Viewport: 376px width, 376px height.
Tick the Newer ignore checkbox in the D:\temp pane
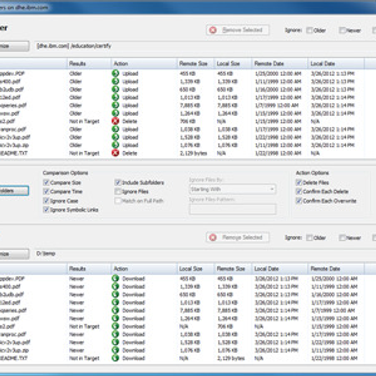pos(342,238)
